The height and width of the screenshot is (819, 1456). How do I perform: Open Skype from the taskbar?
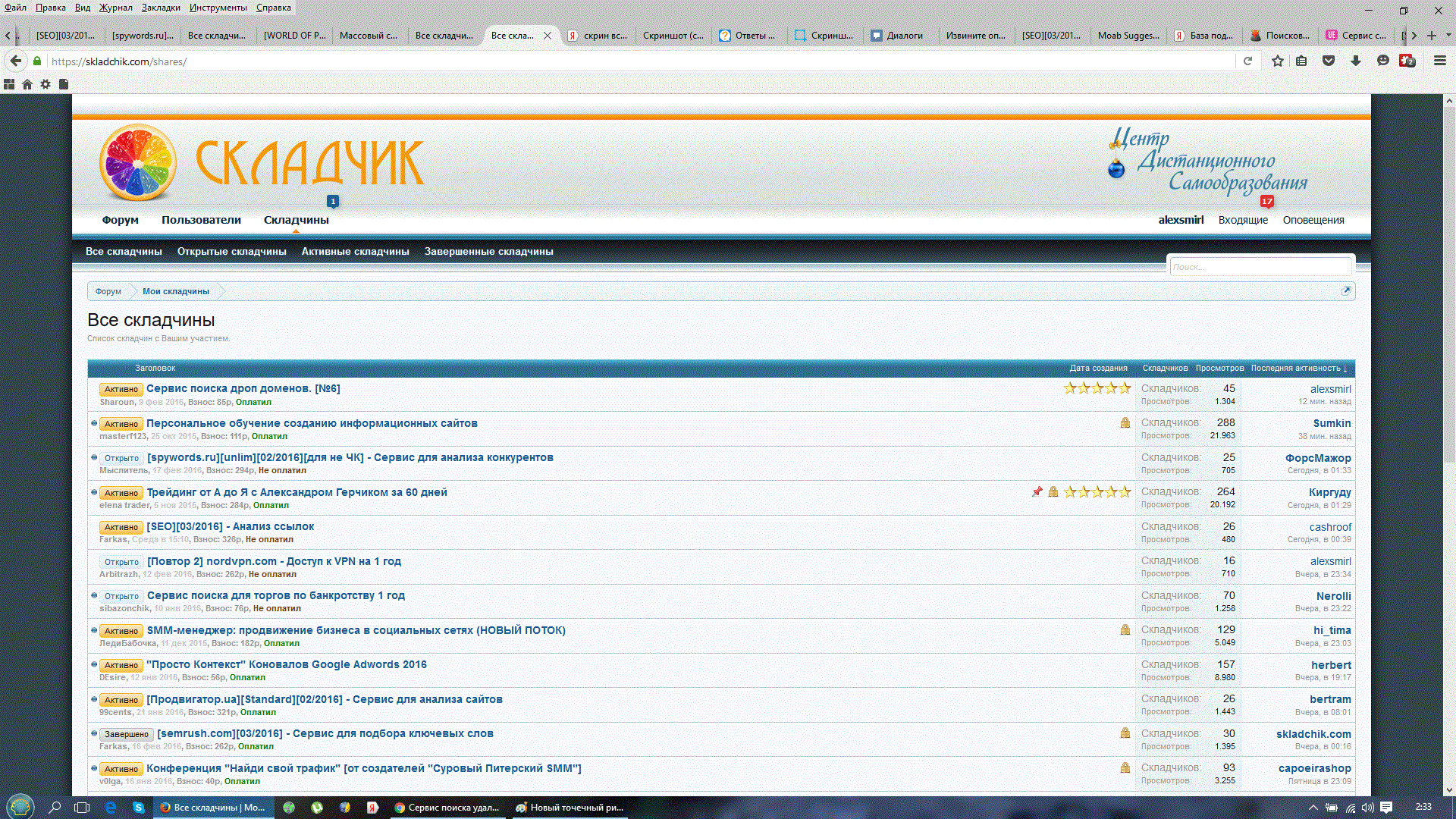(138, 808)
